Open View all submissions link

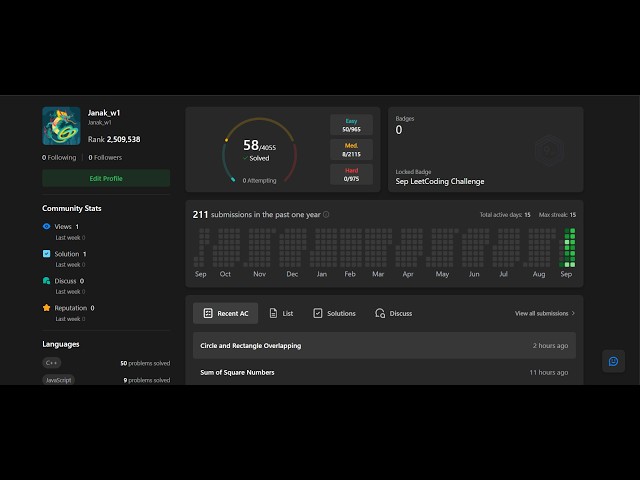(x=545, y=313)
